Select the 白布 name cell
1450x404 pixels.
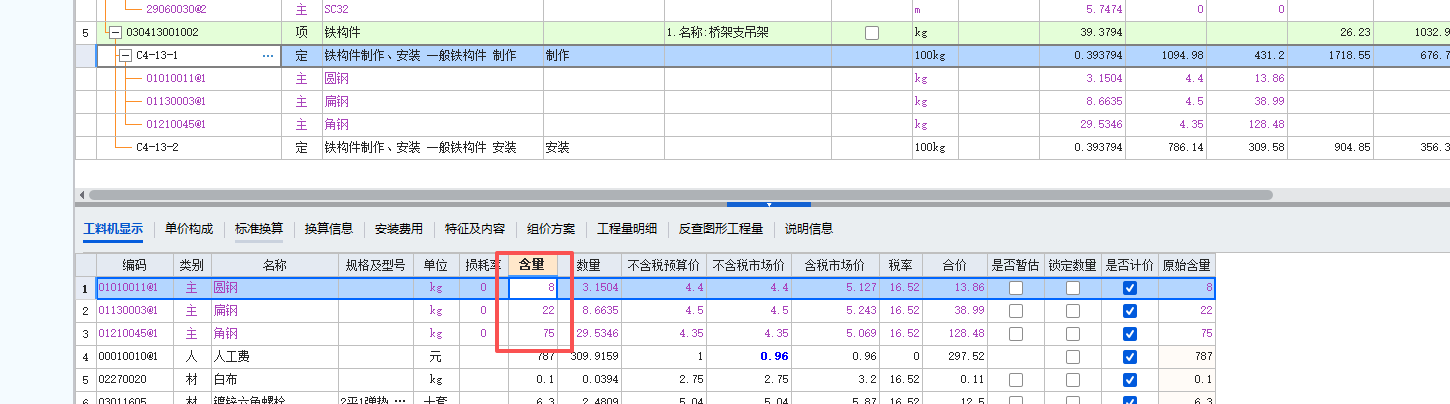click(x=275, y=380)
